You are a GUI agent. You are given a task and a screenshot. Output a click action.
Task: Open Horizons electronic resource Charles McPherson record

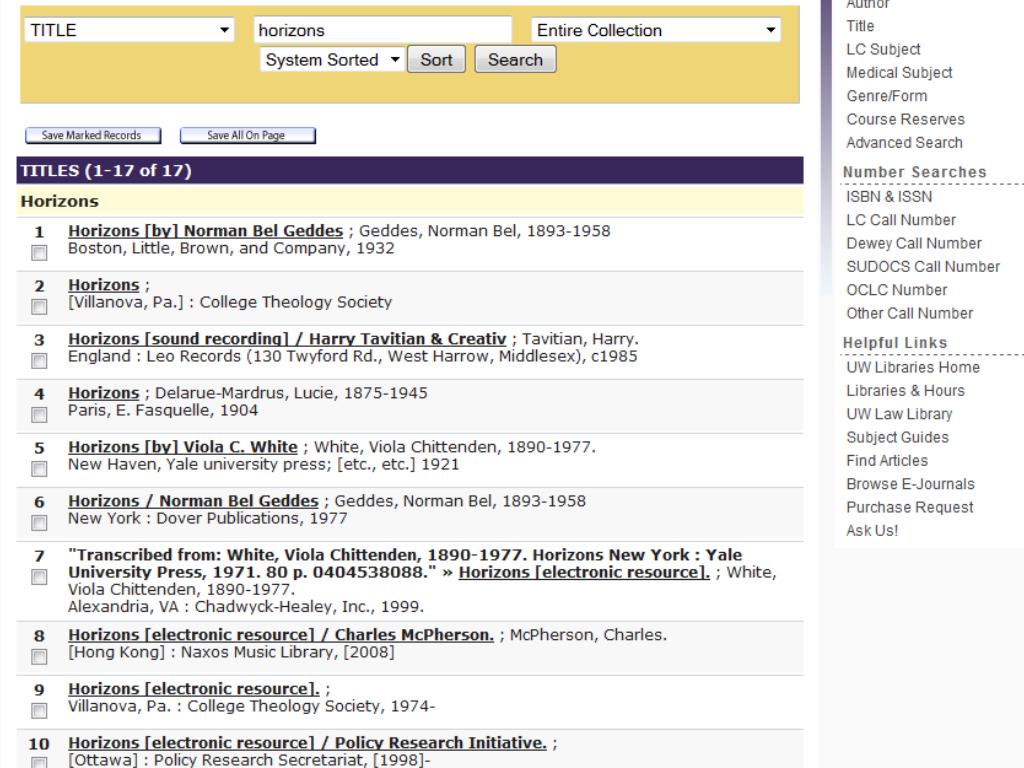point(281,635)
